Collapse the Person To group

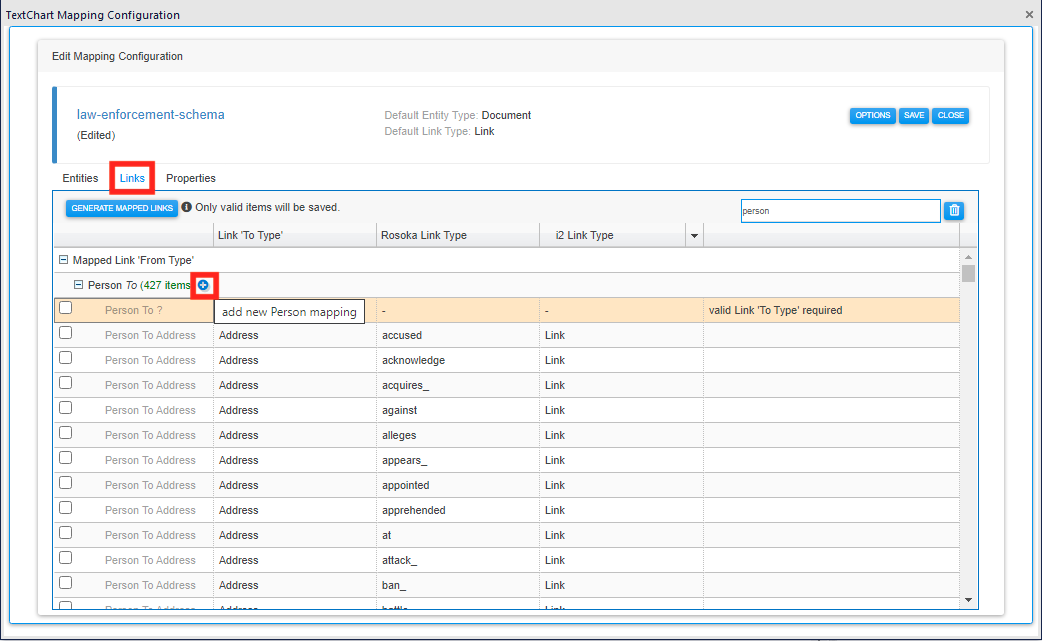pos(79,285)
